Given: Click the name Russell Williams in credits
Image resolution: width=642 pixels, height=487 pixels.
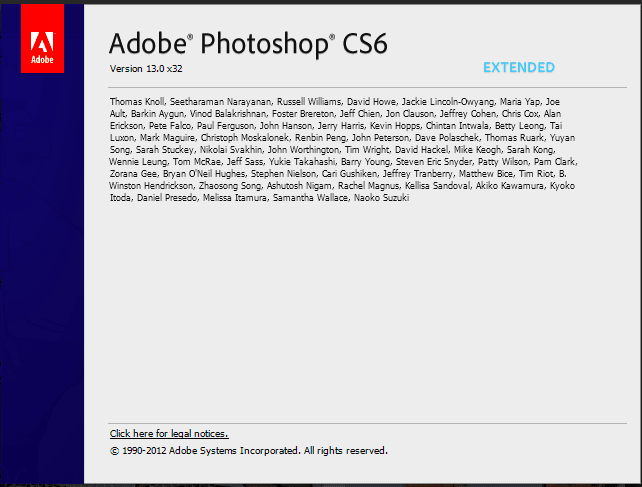Looking at the screenshot, I should click(309, 102).
